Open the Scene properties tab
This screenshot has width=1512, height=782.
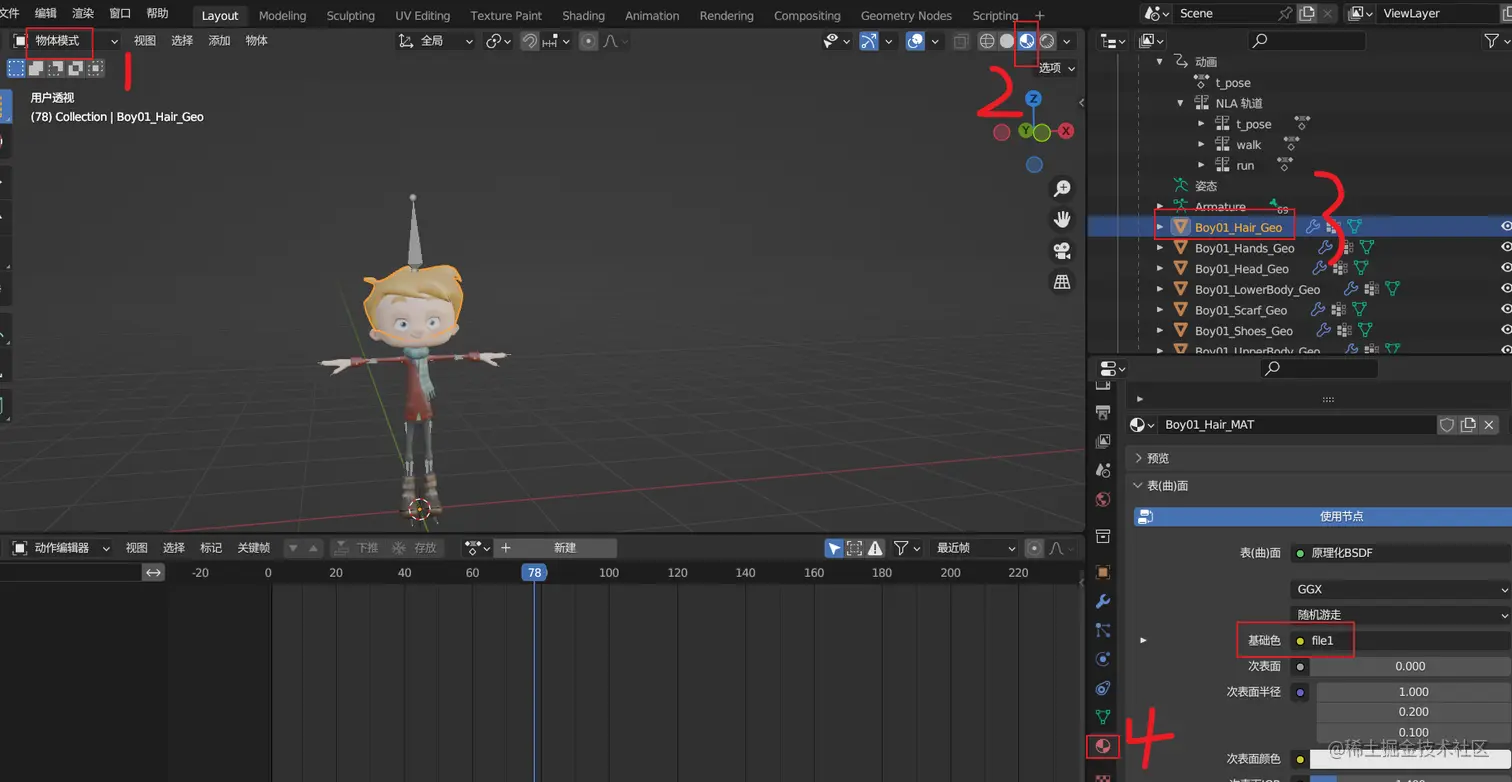(1102, 470)
